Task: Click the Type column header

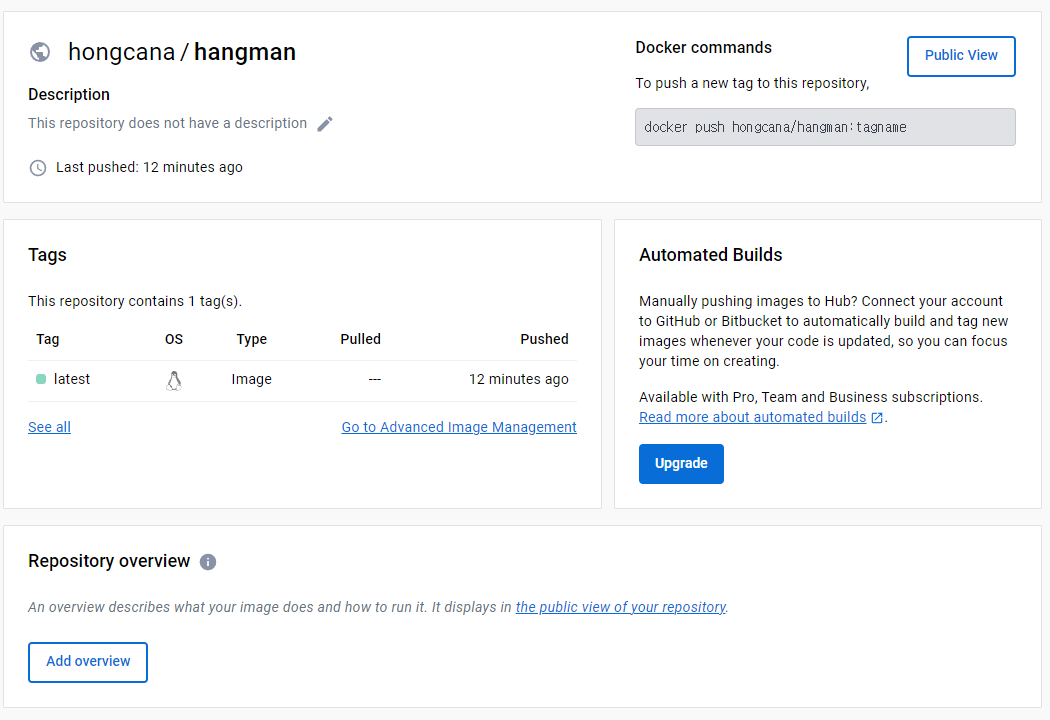Action: click(252, 339)
